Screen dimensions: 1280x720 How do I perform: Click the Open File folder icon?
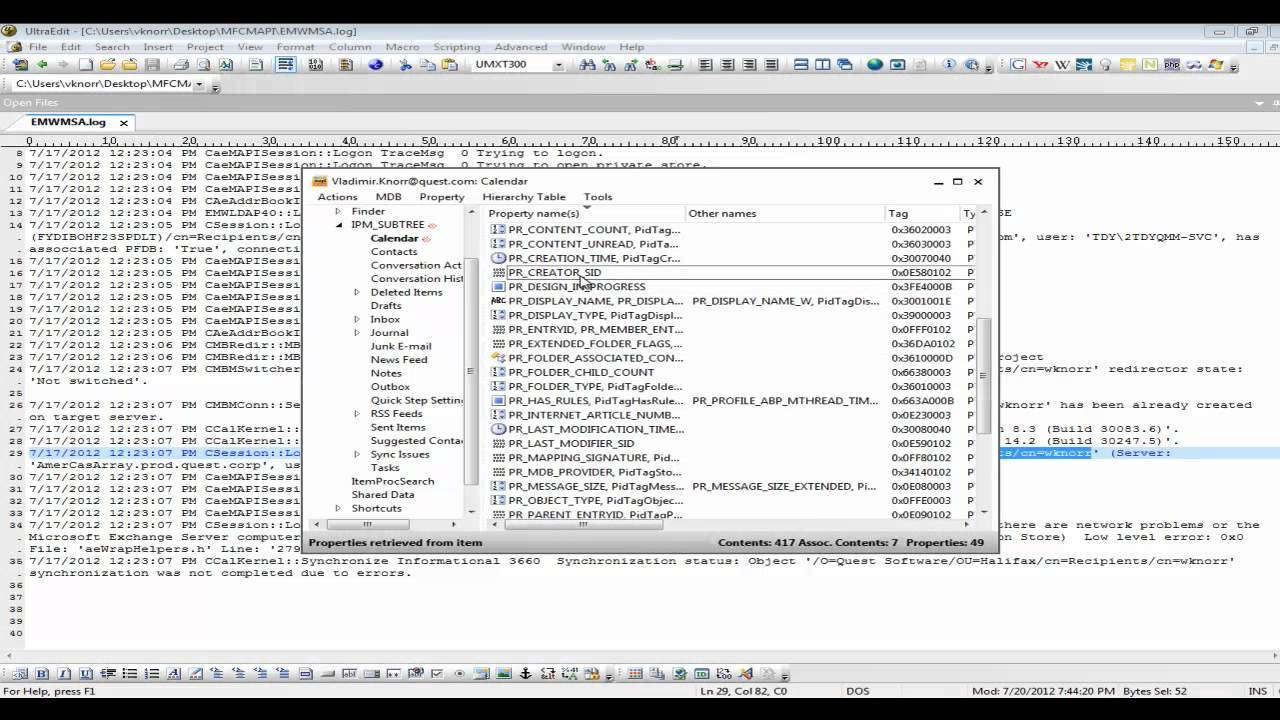pyautogui.click(x=108, y=65)
